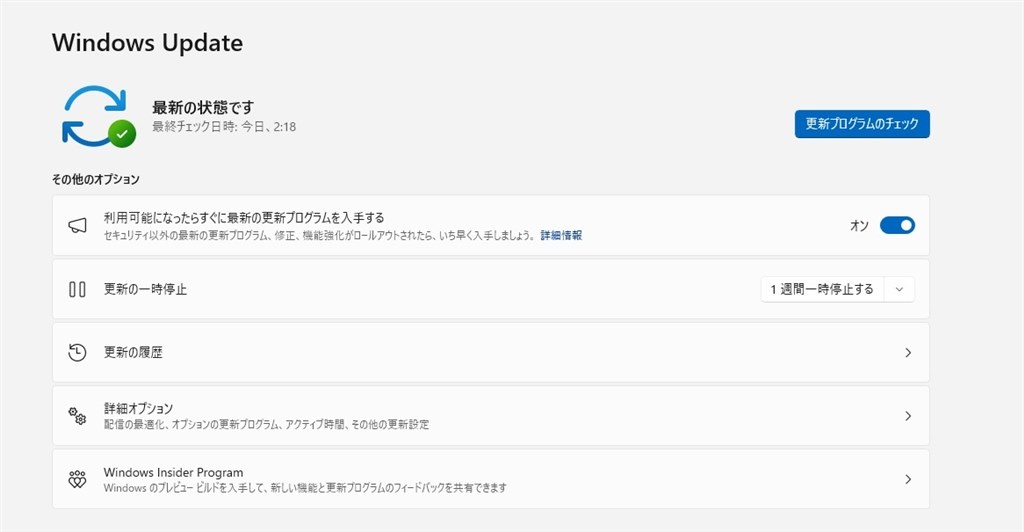Select the 詳細オプション title text
The image size is (1024, 532).
coord(138,409)
